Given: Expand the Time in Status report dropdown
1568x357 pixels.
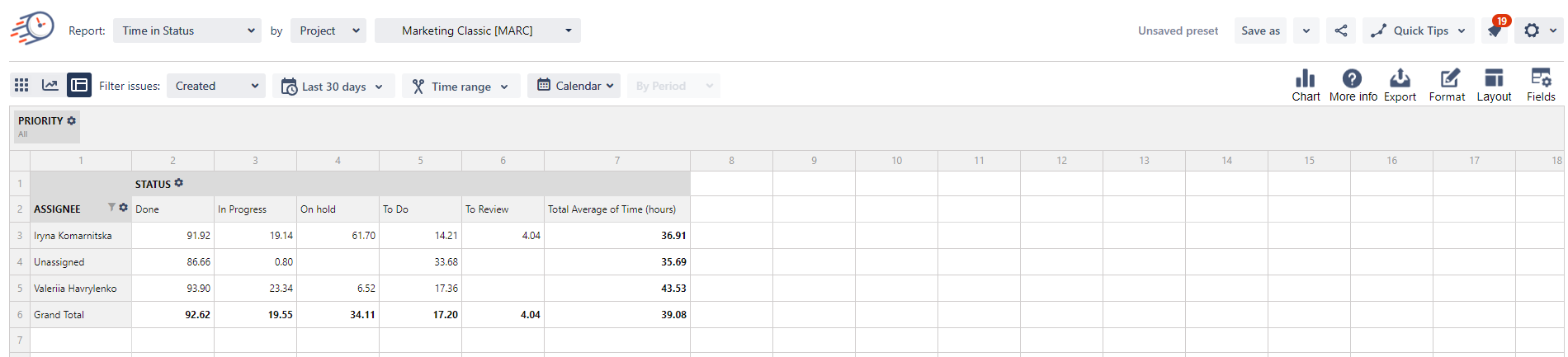Looking at the screenshot, I should [187, 31].
